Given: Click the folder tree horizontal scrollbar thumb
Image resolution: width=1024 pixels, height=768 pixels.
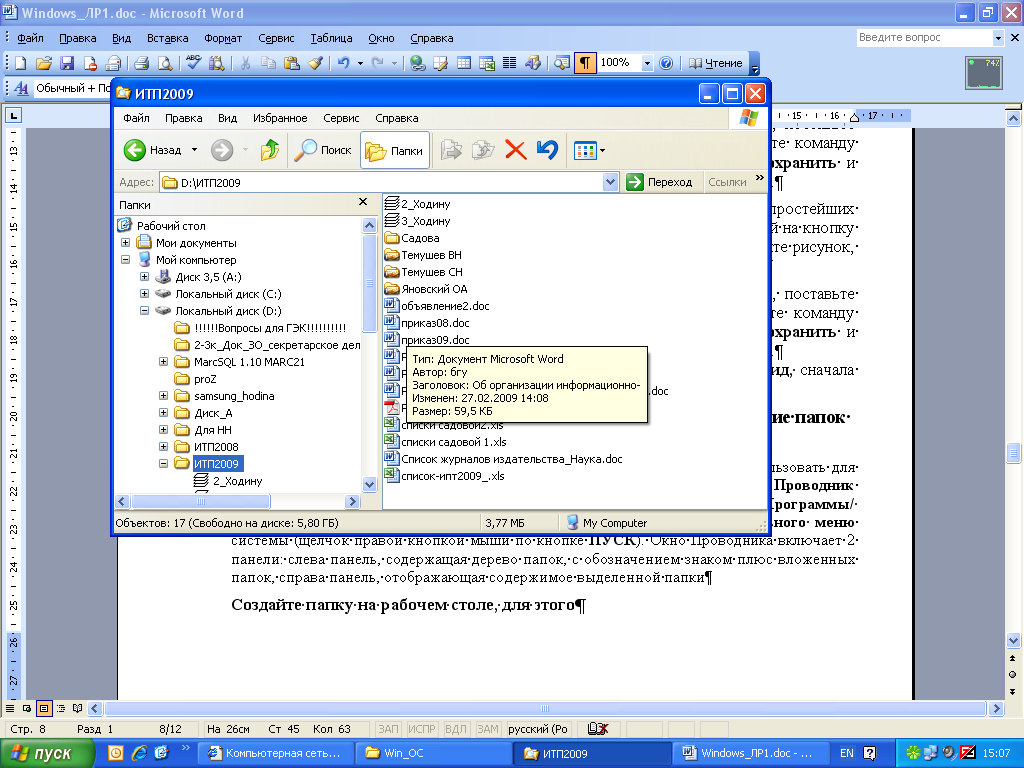Looking at the screenshot, I should click(200, 502).
